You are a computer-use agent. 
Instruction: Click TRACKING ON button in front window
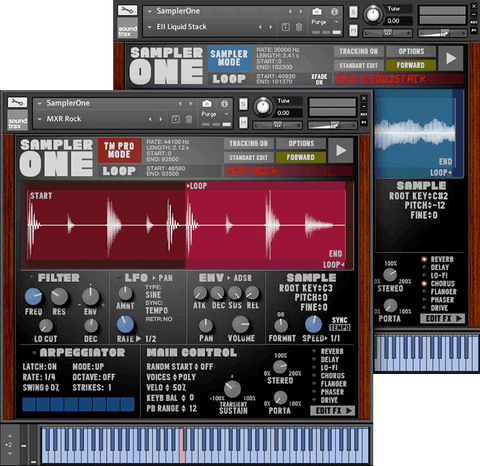(x=249, y=143)
